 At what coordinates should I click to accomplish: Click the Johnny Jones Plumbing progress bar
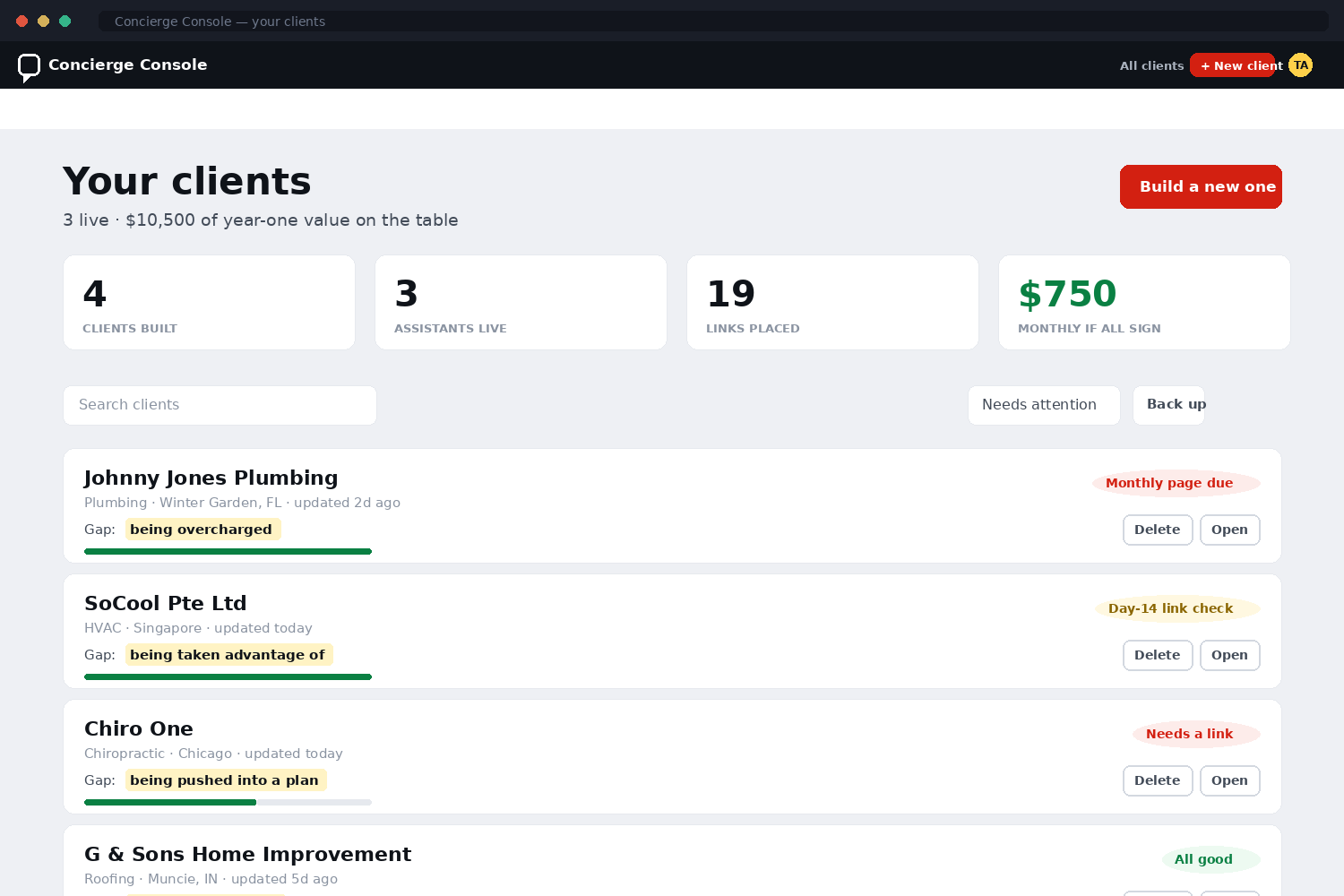point(228,552)
